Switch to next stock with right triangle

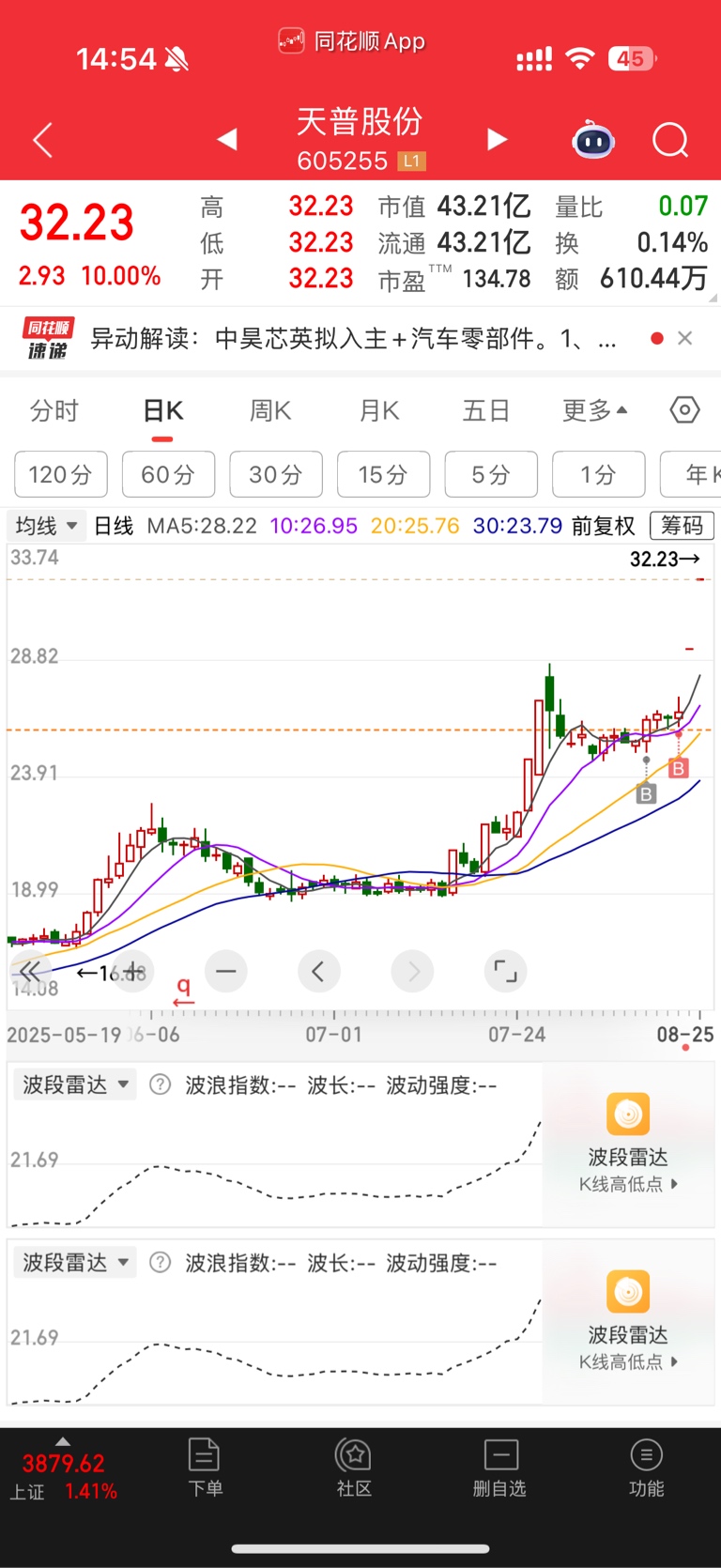click(497, 140)
